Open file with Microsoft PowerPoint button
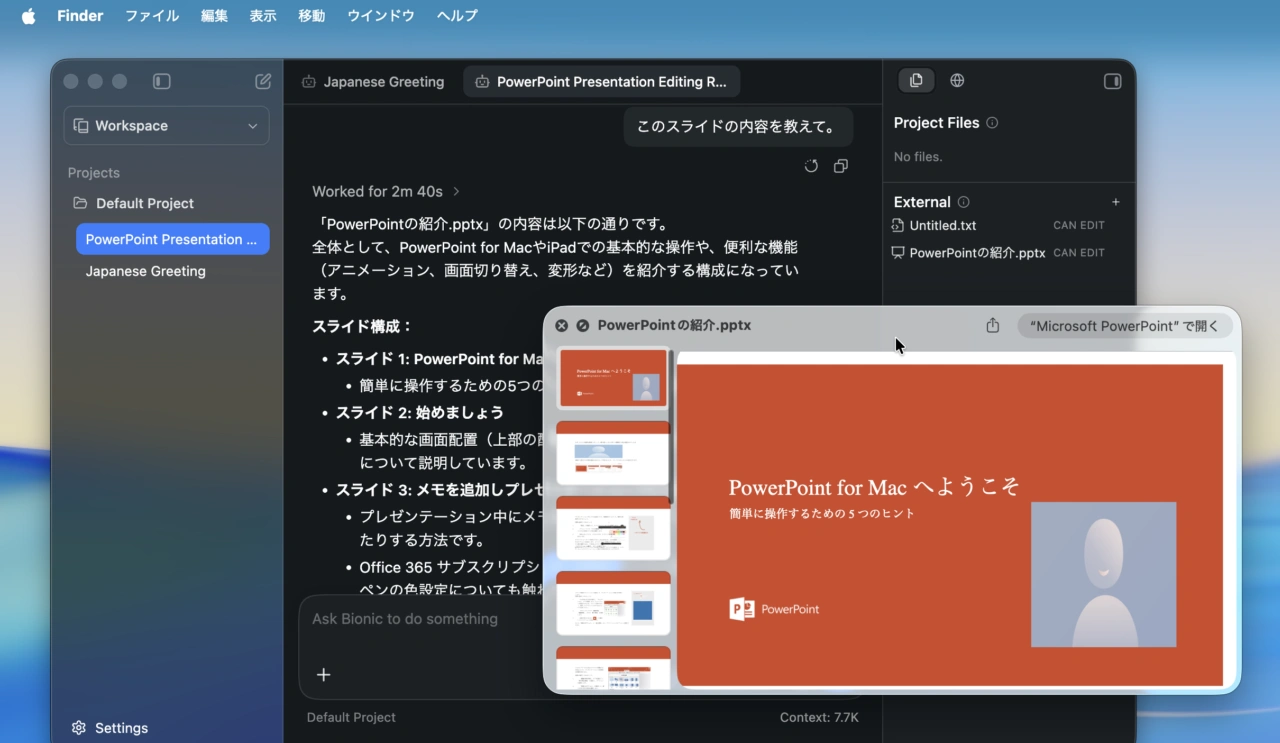The width and height of the screenshot is (1280, 743). 1125,326
